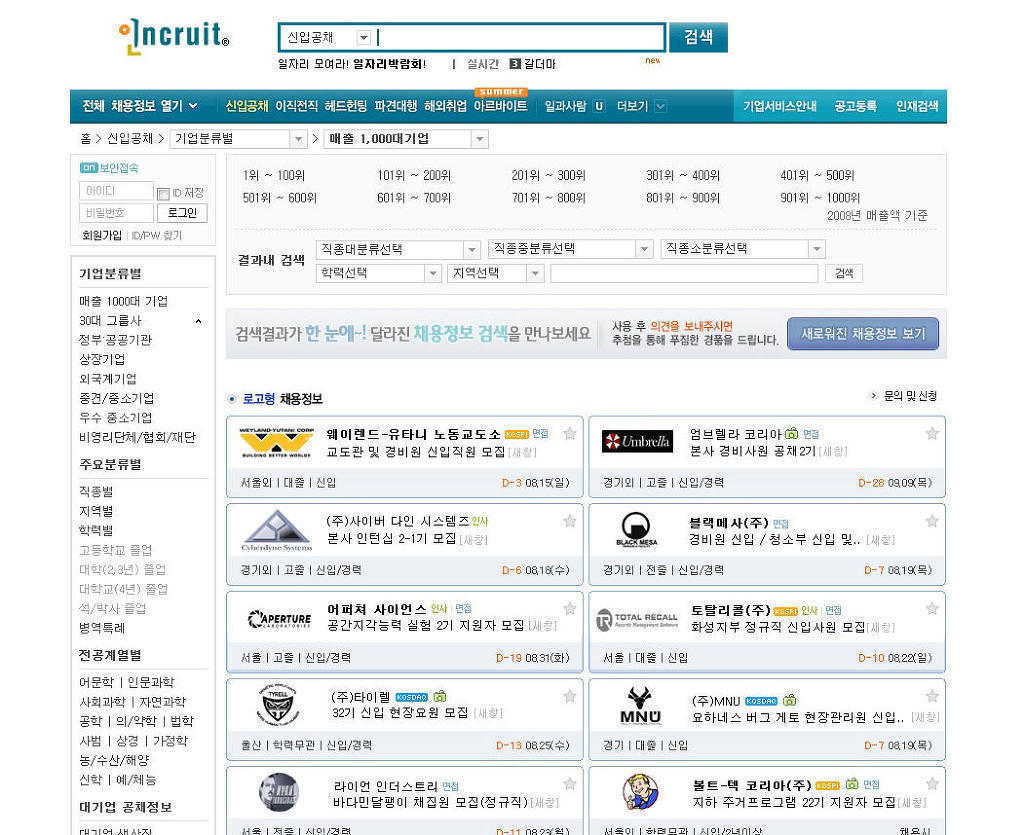Open the Tyrell shield logo
Image resolution: width=1024 pixels, height=835 pixels.
point(278,706)
